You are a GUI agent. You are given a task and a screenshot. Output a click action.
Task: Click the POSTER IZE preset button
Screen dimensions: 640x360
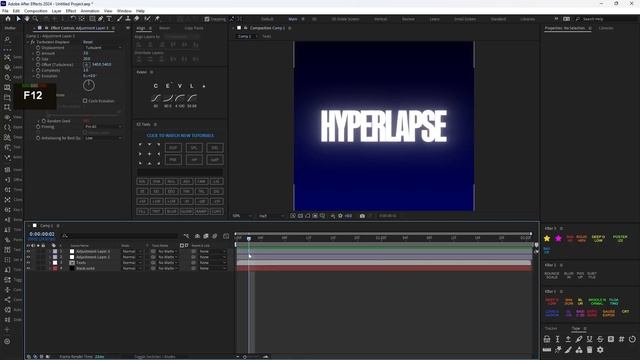pyautogui.click(x=620, y=238)
